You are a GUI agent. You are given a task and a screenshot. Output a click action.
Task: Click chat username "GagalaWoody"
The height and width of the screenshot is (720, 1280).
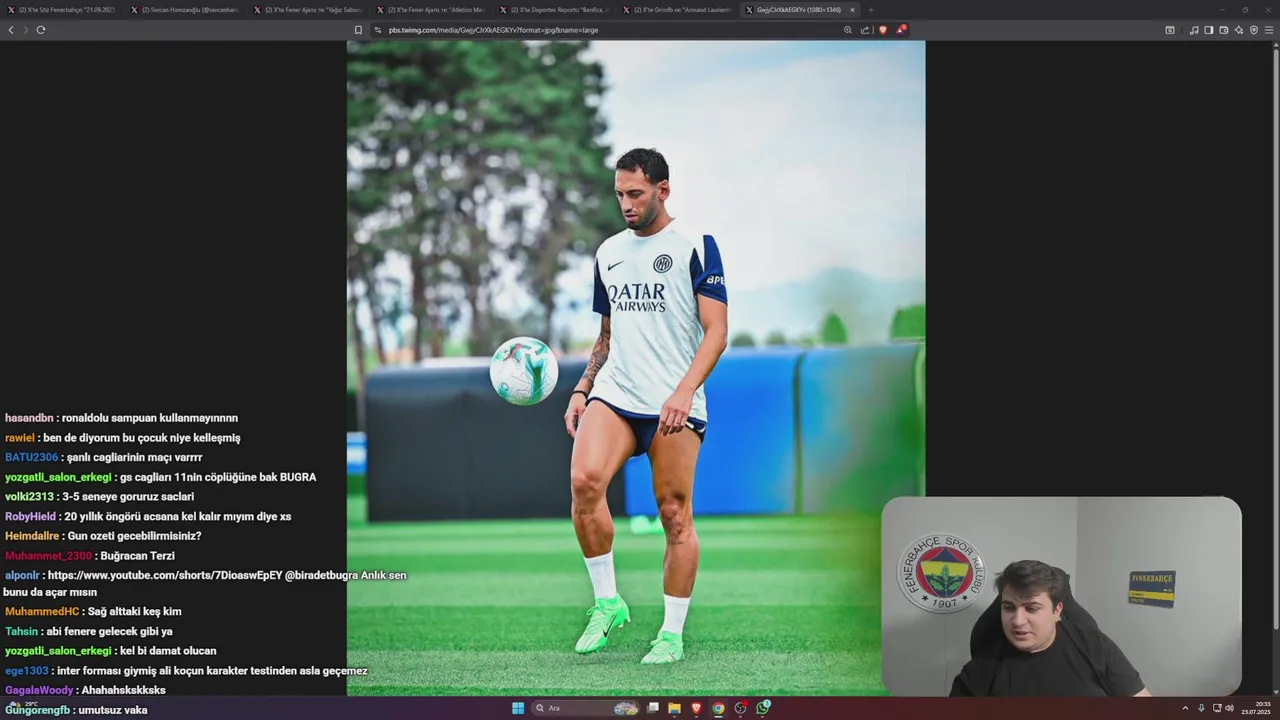(39, 690)
